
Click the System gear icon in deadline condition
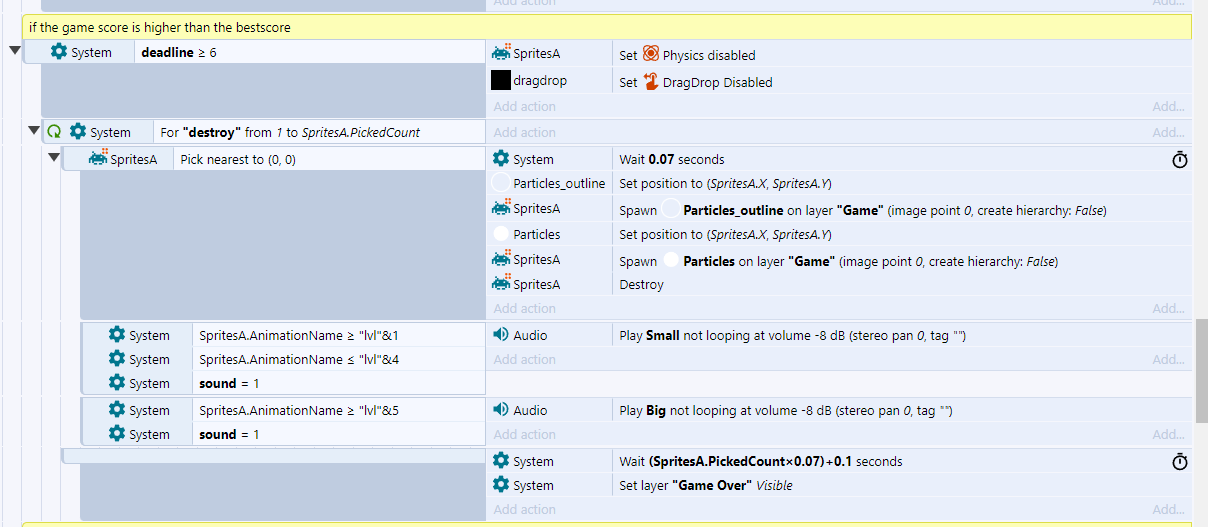59,52
